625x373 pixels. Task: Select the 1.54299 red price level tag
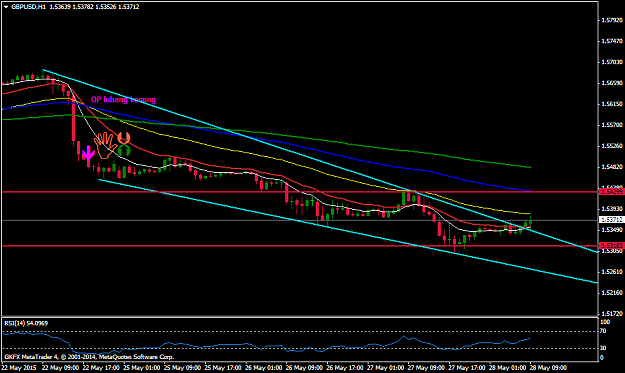611,192
